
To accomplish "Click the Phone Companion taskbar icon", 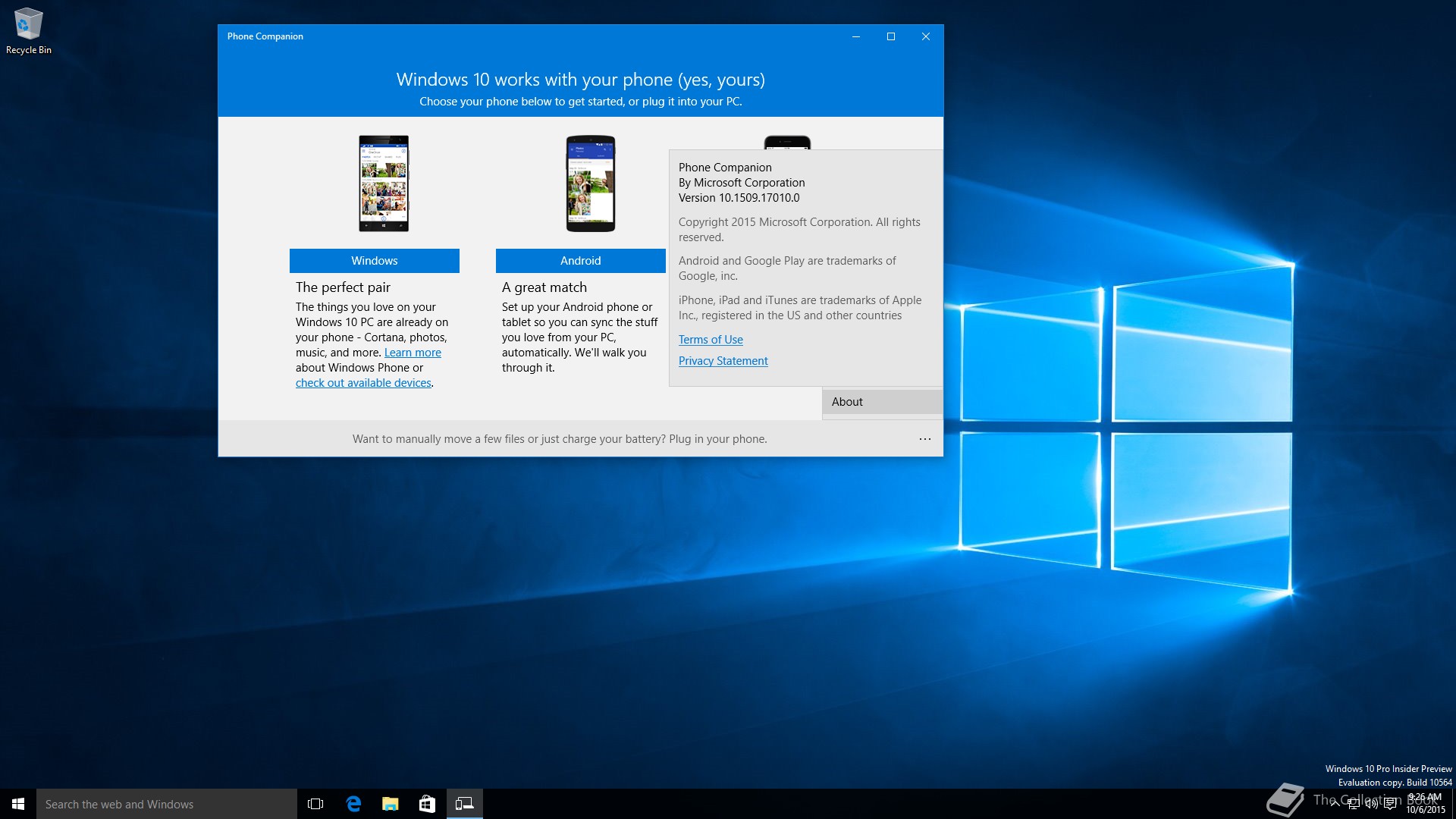I will click(464, 804).
